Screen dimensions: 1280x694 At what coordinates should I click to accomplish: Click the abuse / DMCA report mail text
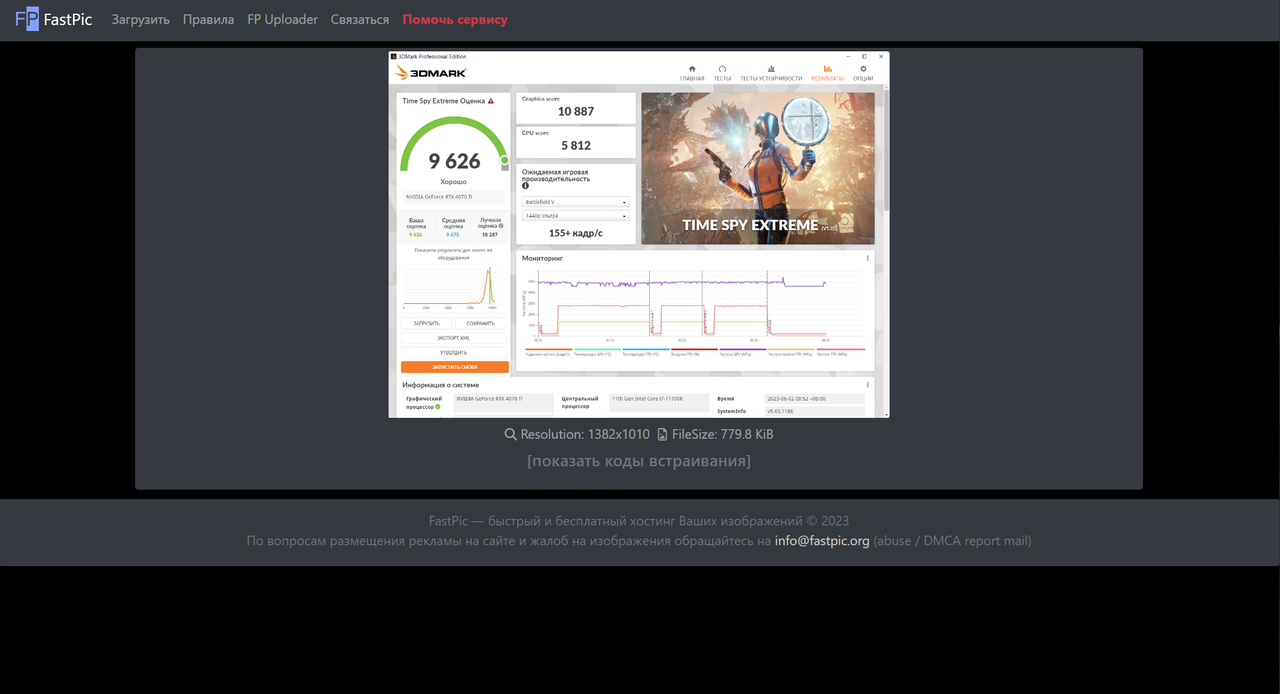tap(952, 541)
